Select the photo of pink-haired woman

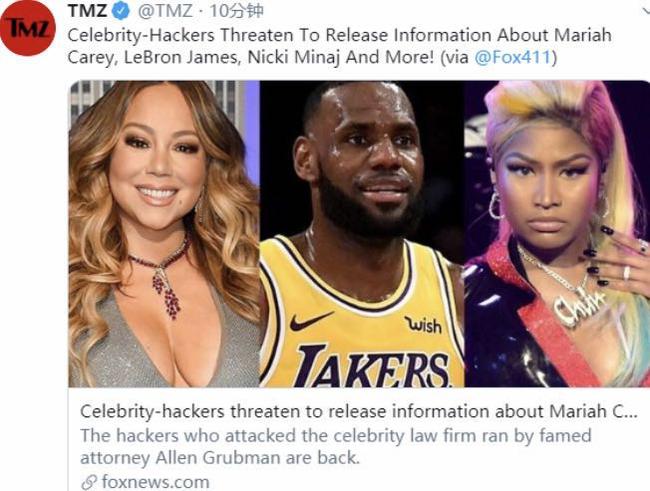pyautogui.click(x=557, y=234)
